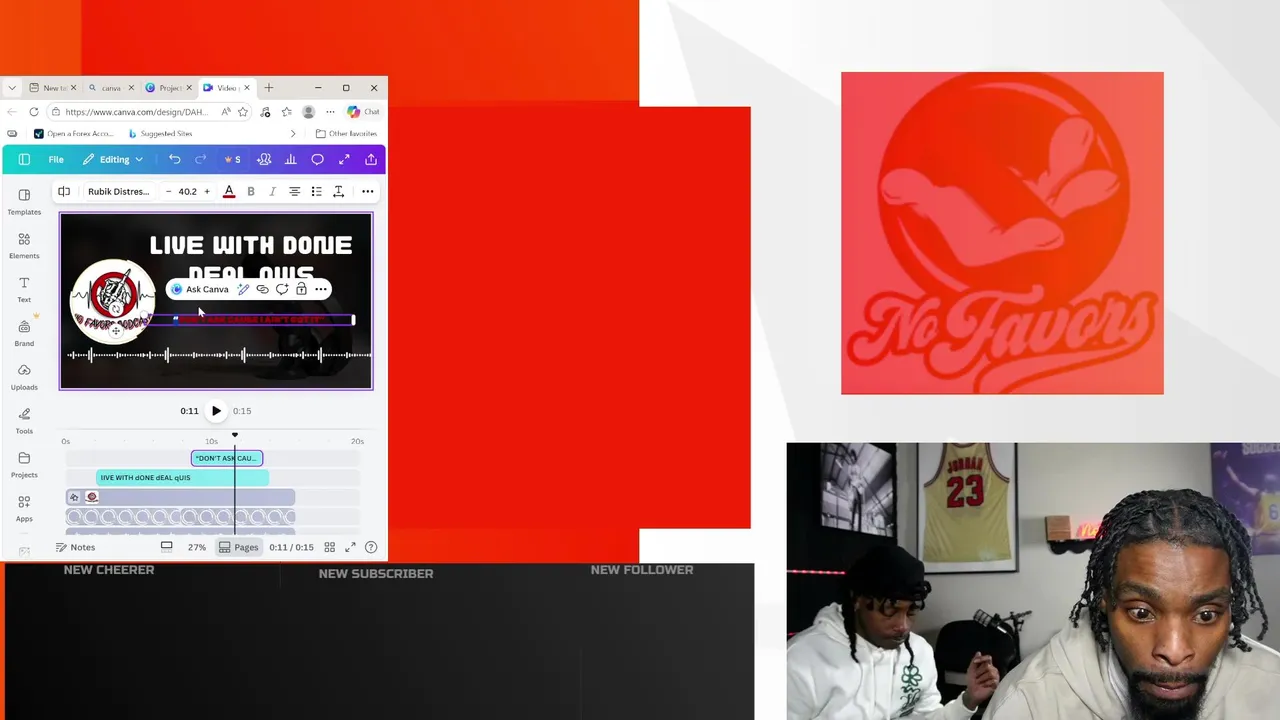This screenshot has width=1280, height=720.
Task: Decrease font size with minus button
Action: coord(168,191)
